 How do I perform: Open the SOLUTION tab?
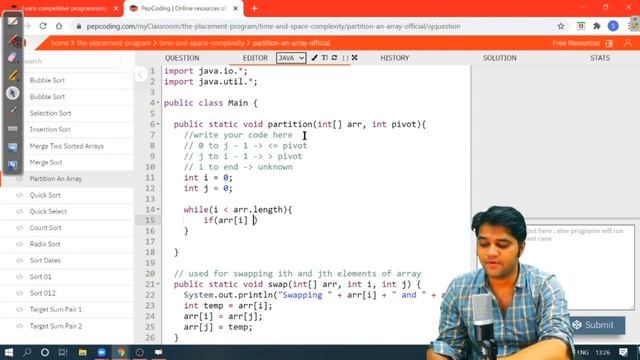(x=500, y=58)
